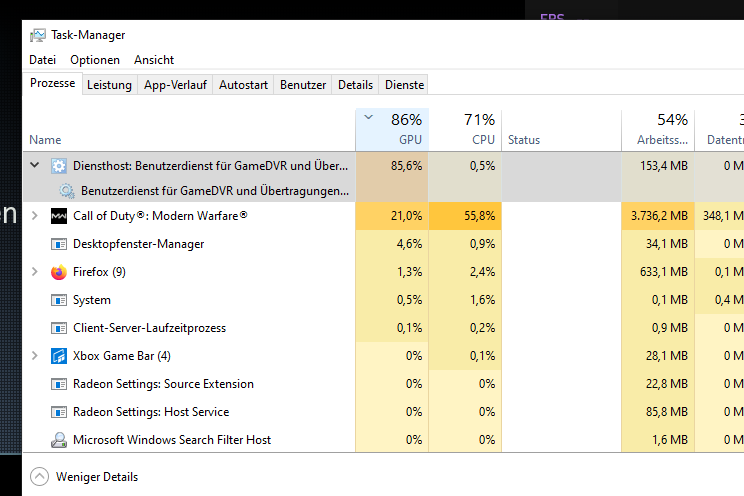Click the Task-Manager title bar icon
This screenshot has width=744, height=496.
(x=38, y=35)
